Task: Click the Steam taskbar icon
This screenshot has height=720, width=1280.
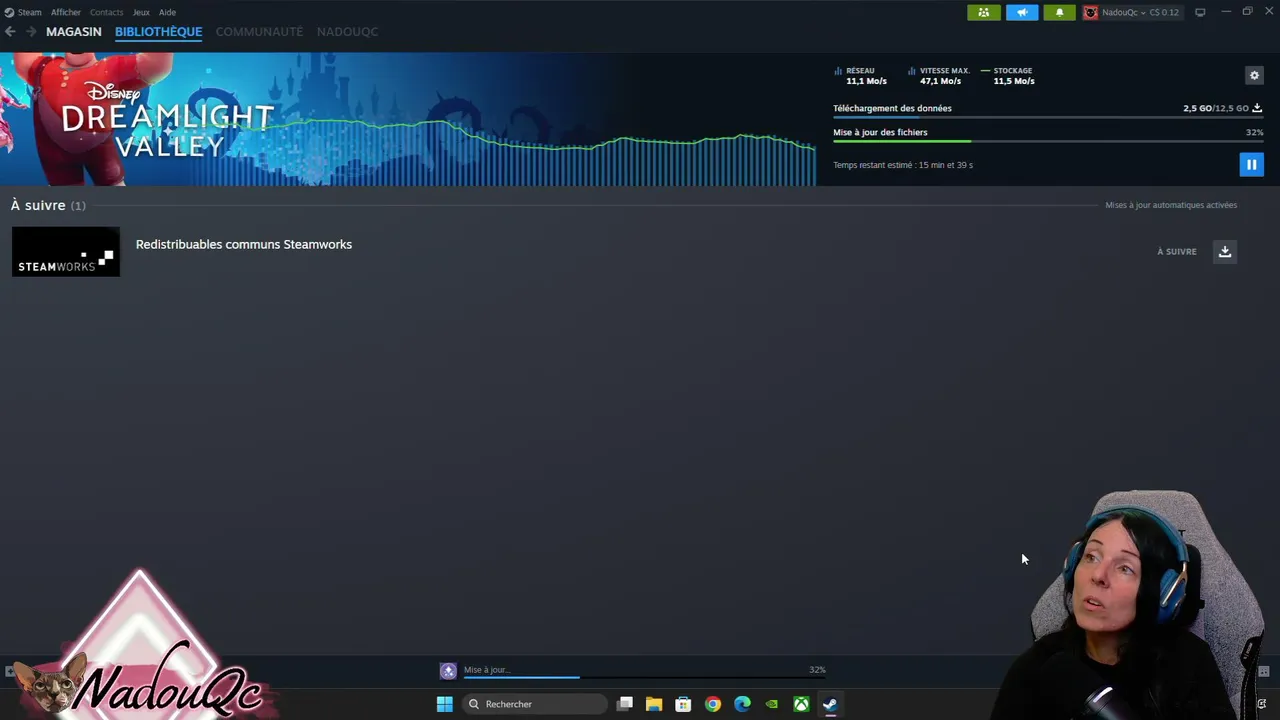Action: pos(830,704)
